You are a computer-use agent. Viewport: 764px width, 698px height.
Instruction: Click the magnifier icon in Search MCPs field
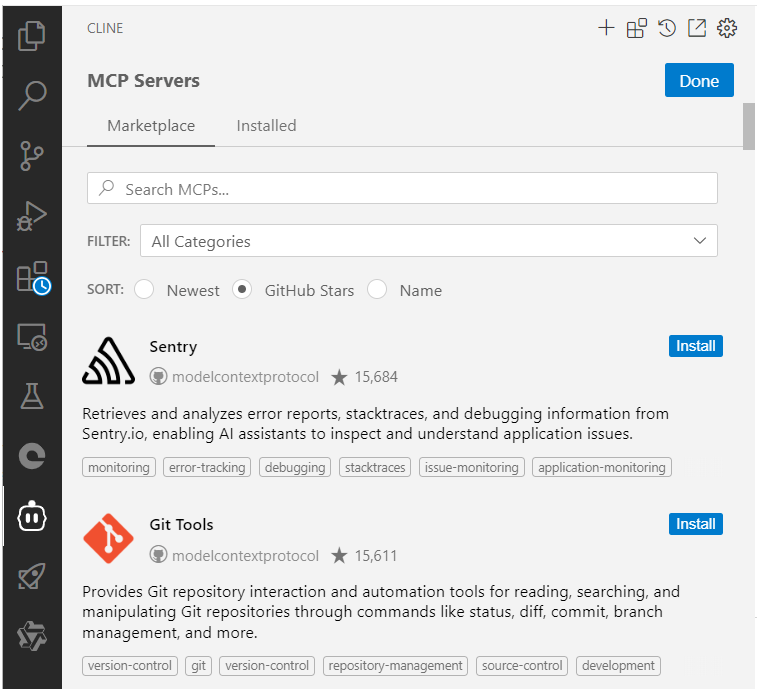106,188
